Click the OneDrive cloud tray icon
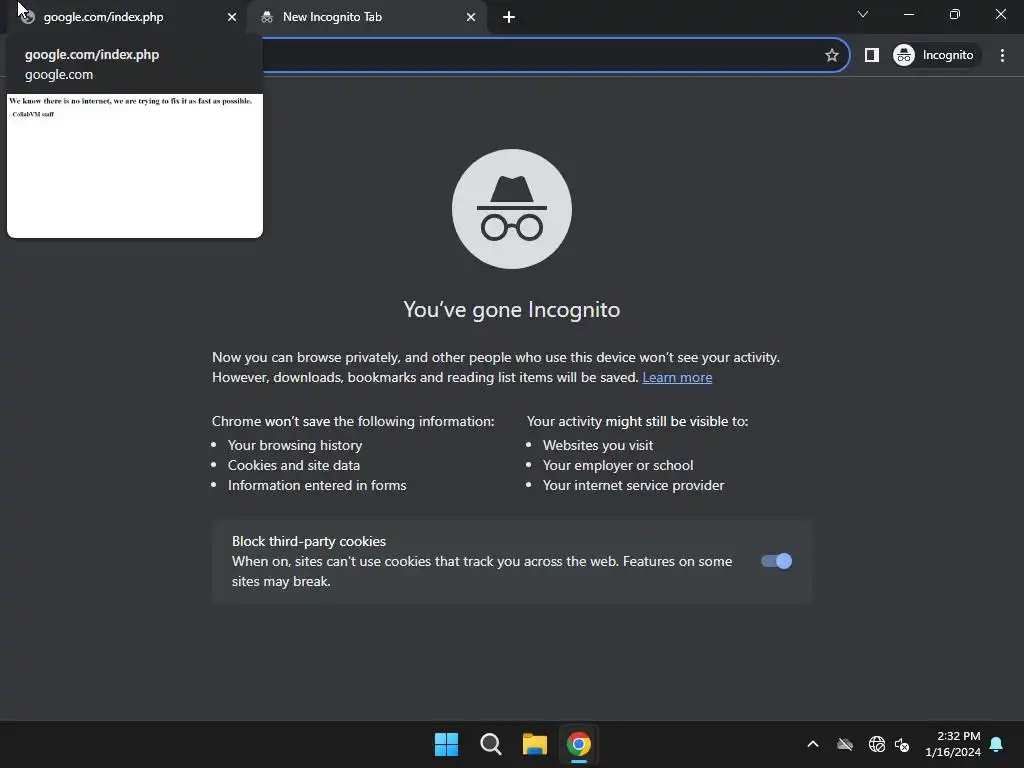The image size is (1024, 768). click(x=845, y=744)
